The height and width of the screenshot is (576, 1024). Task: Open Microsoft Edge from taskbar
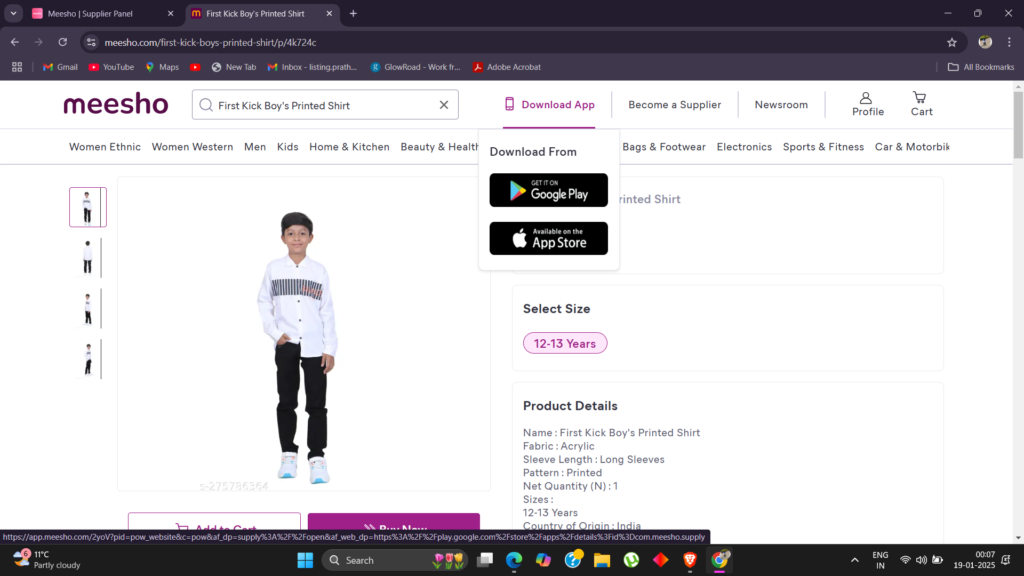coord(514,560)
